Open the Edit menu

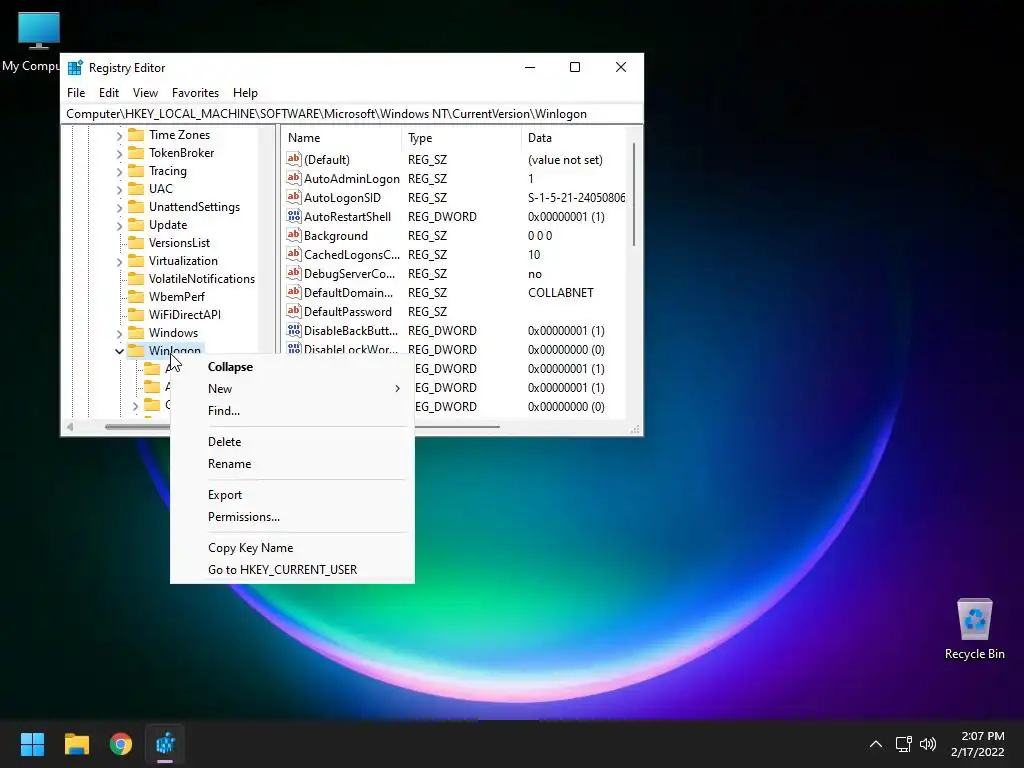pos(108,93)
